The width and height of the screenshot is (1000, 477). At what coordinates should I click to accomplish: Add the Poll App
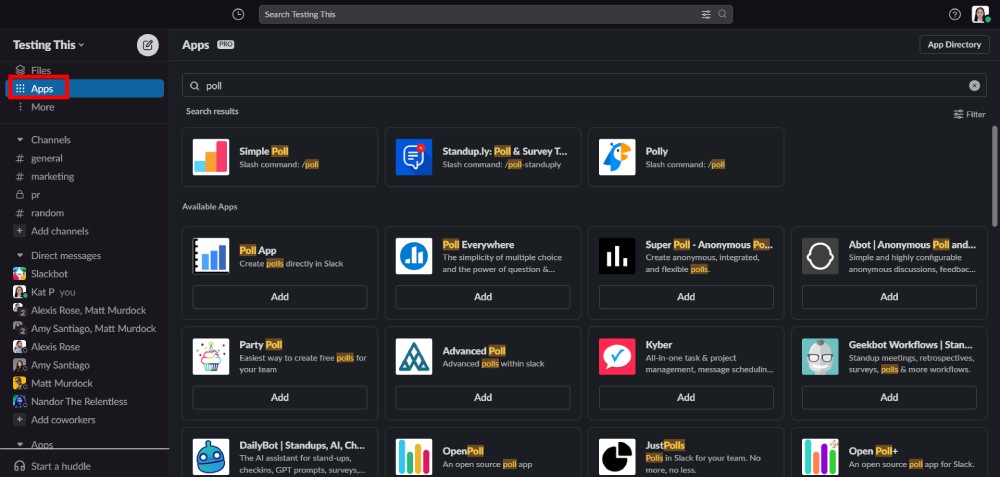click(280, 297)
